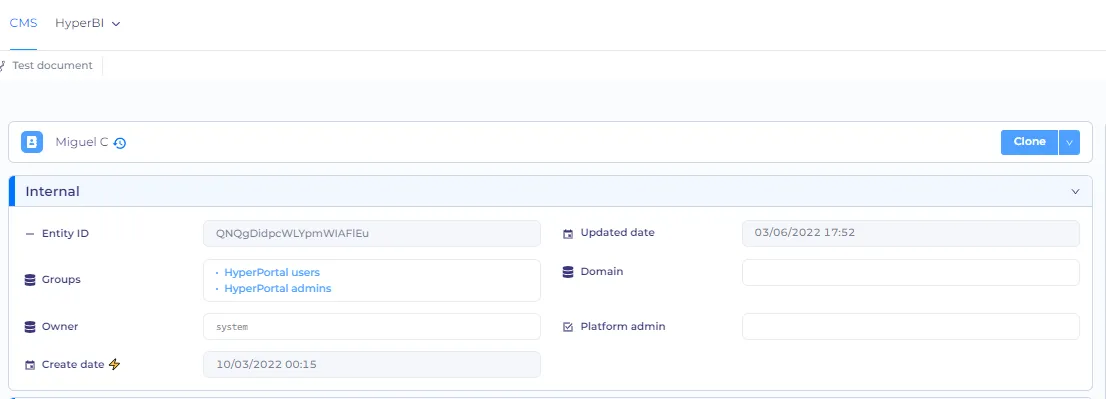The image size is (1106, 399).
Task: Click the Platform admin label
Action: tap(623, 326)
